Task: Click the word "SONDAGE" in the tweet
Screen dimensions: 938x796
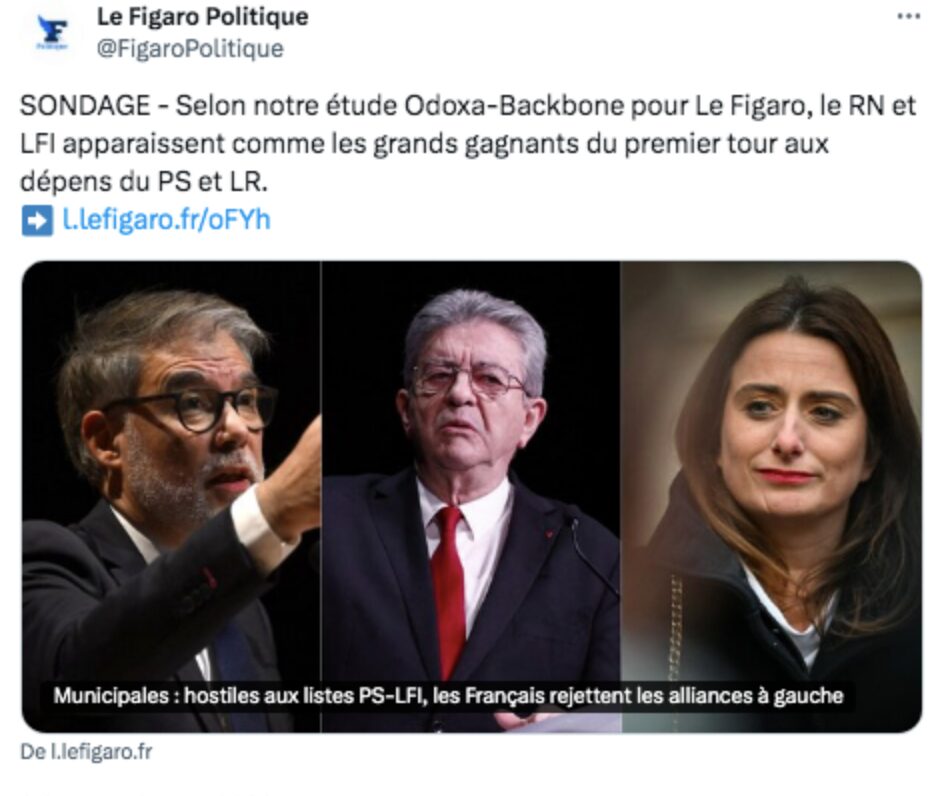Action: tap(85, 106)
